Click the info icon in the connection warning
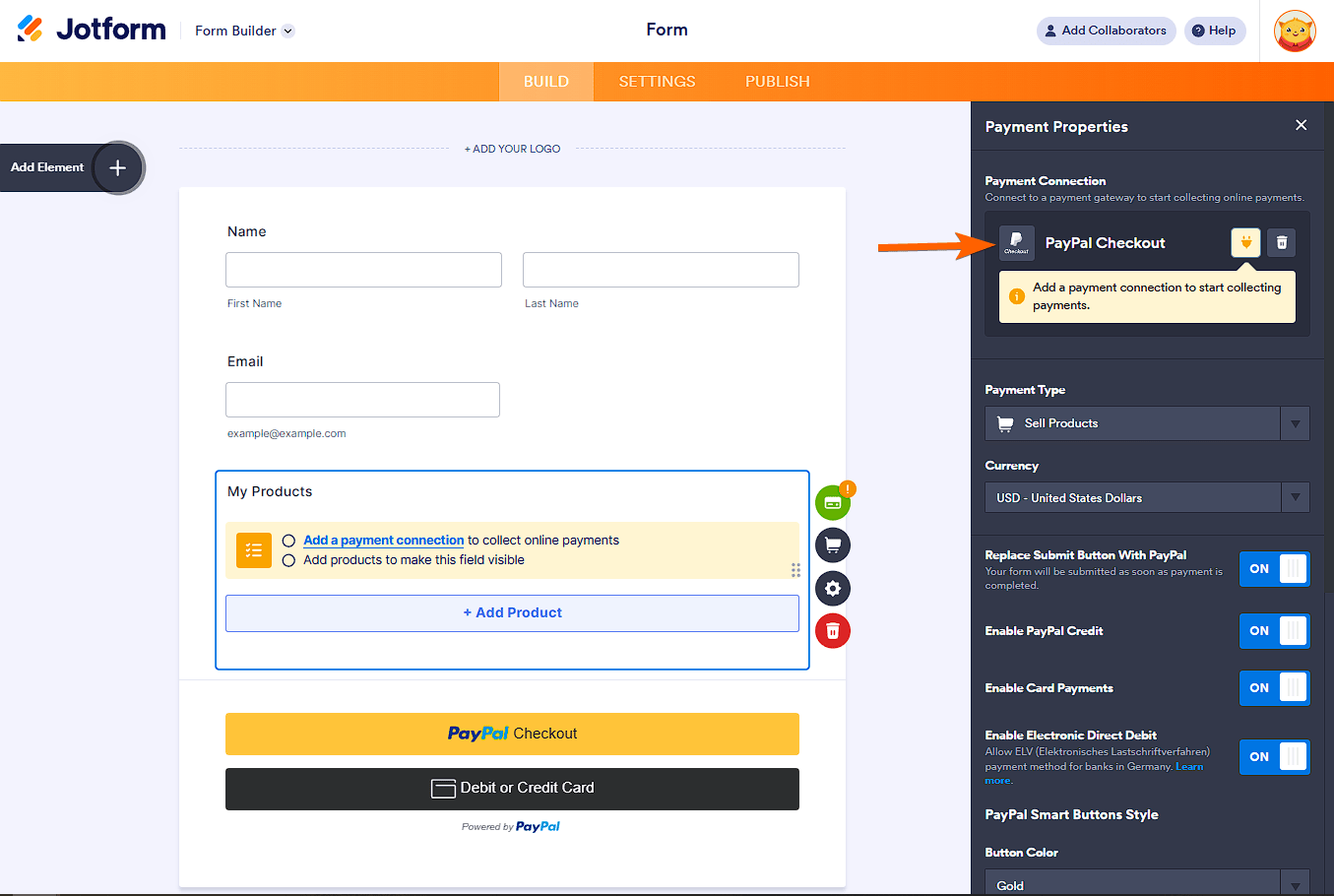This screenshot has height=896, width=1334. click(1017, 296)
